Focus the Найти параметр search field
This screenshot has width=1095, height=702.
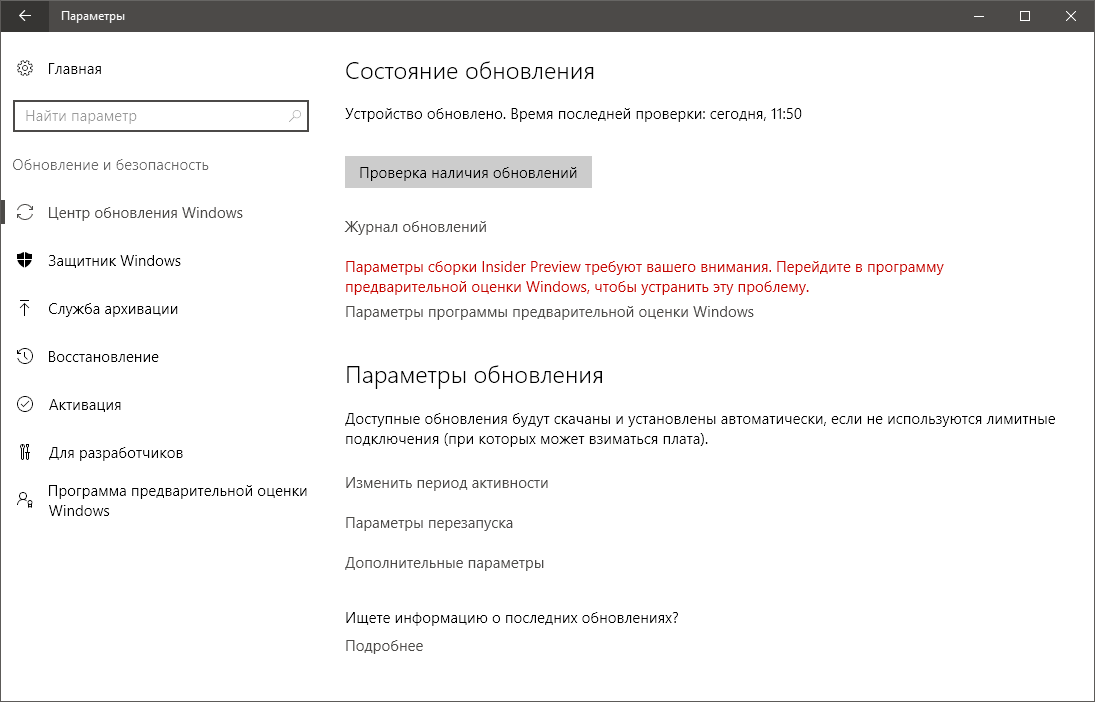pos(150,116)
